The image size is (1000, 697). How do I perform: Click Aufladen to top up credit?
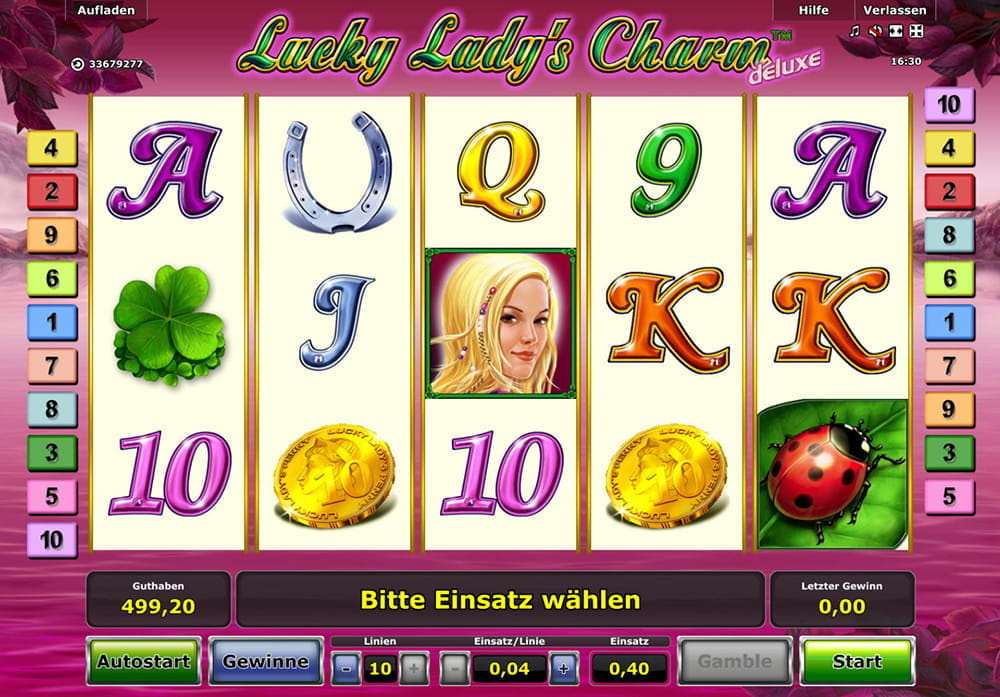pos(106,10)
